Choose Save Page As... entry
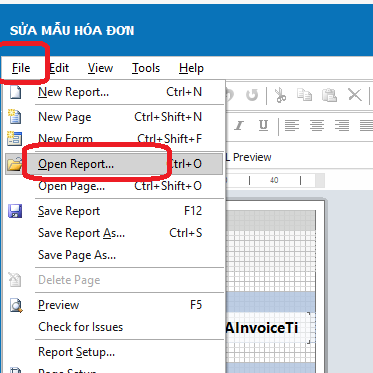 coord(113,255)
